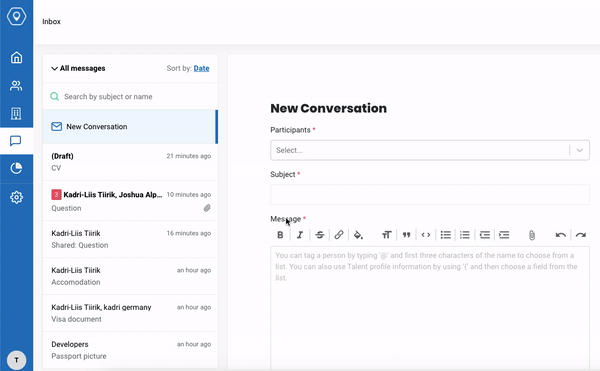Click the Inbox page title

coord(51,21)
